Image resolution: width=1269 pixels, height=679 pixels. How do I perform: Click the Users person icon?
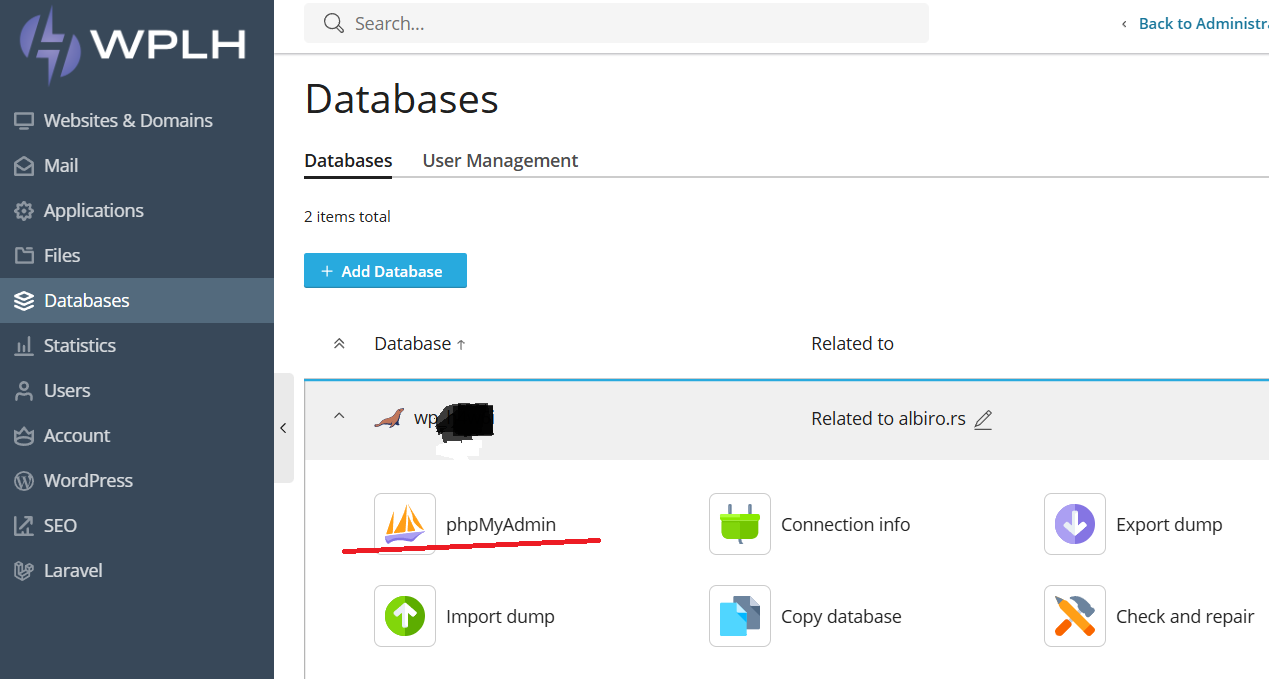pos(24,391)
